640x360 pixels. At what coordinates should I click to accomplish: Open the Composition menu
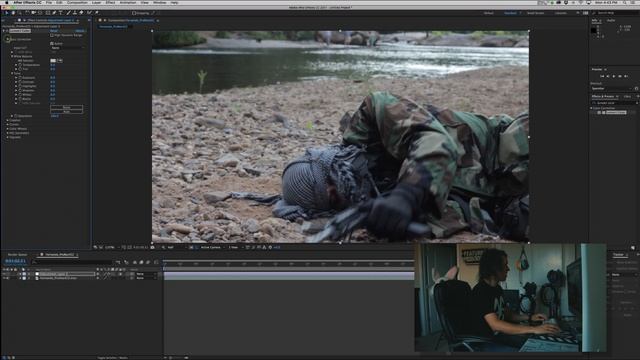point(77,2)
